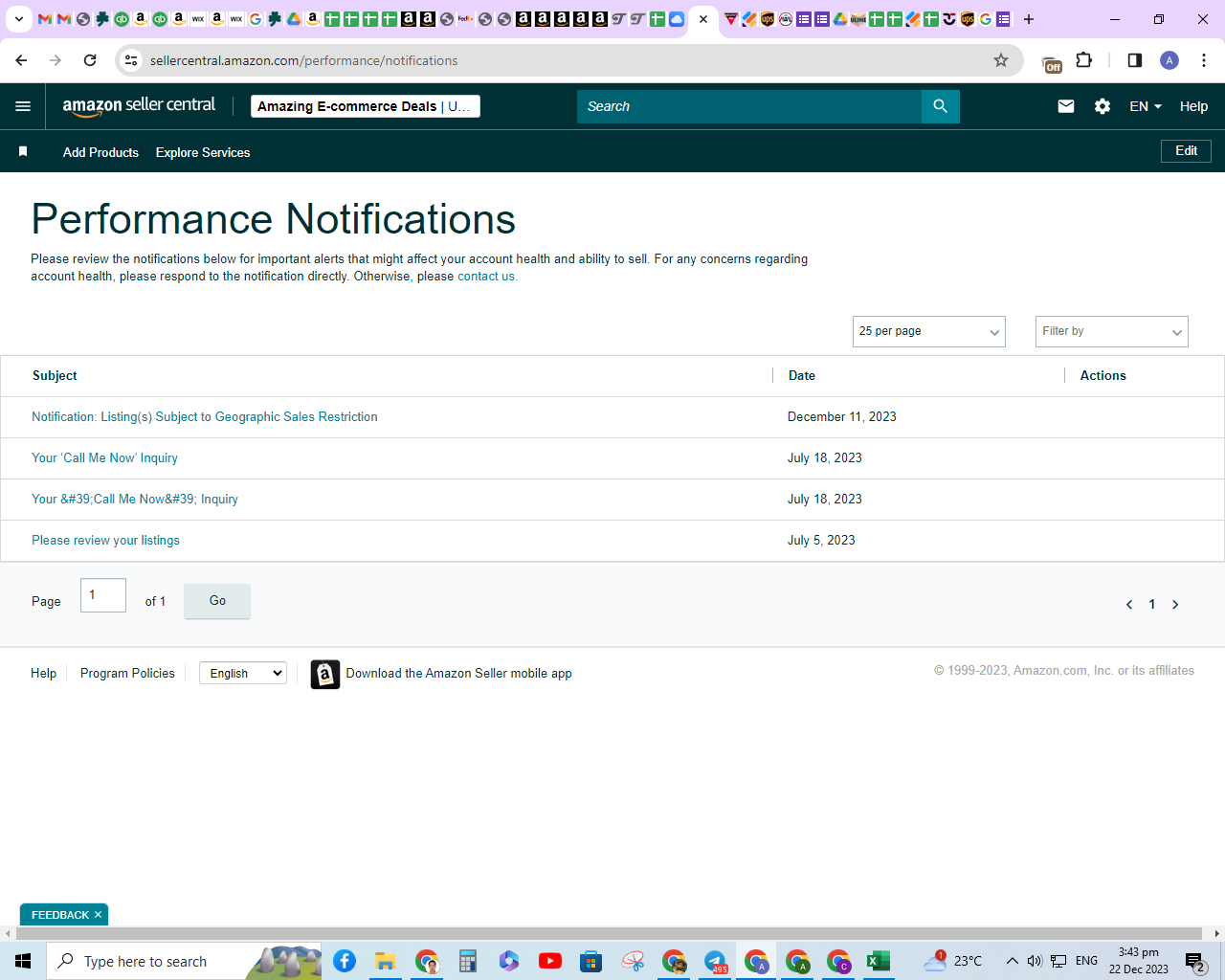Open the settings gear icon
Image resolution: width=1225 pixels, height=980 pixels.
[x=1102, y=106]
